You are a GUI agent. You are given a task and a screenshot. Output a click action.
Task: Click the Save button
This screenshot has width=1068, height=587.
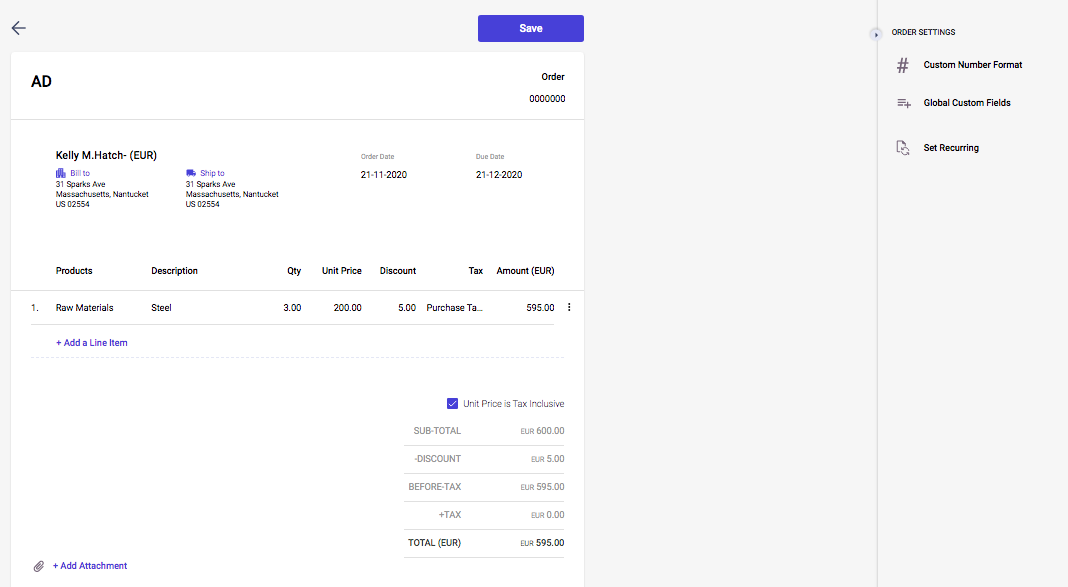tap(531, 28)
